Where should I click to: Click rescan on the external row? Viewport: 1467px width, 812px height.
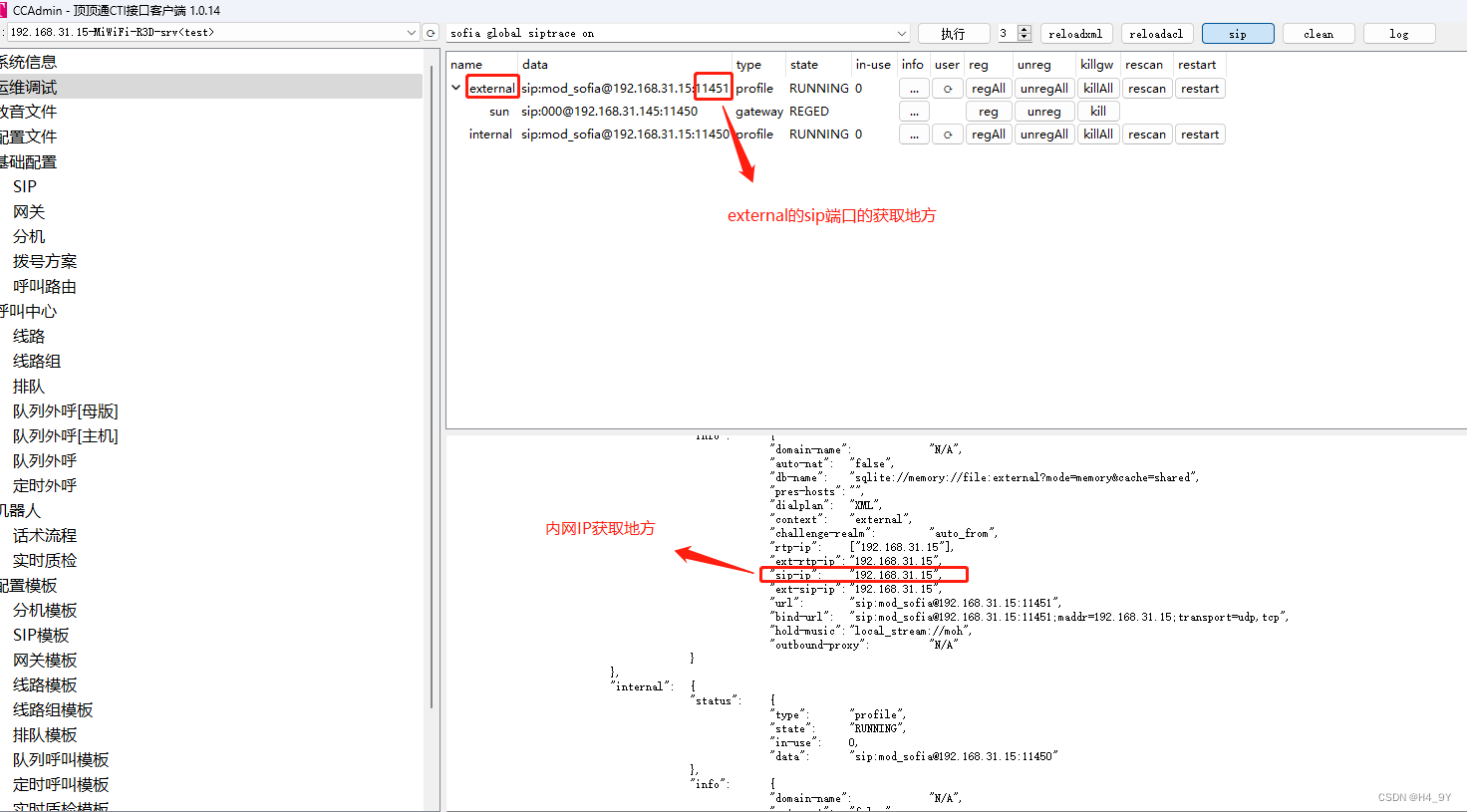coord(1147,89)
